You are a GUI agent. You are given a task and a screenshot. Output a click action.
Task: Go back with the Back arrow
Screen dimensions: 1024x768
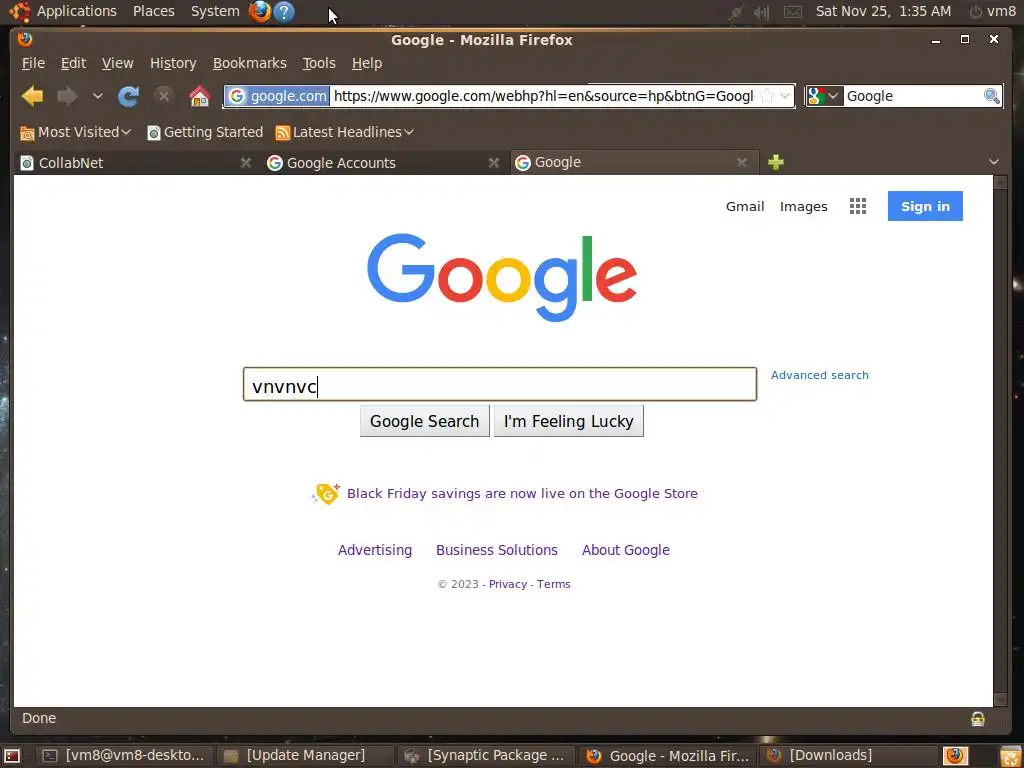[x=33, y=97]
